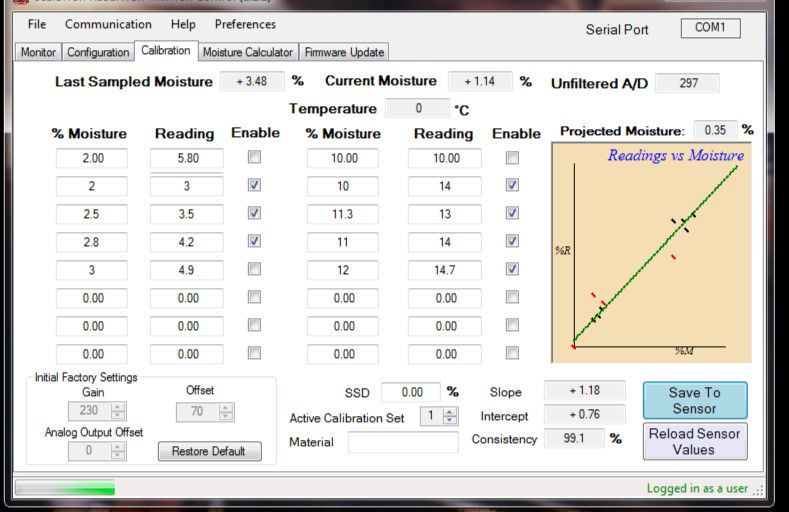The image size is (789, 512).
Task: Click the empty Material text field
Action: (403, 442)
